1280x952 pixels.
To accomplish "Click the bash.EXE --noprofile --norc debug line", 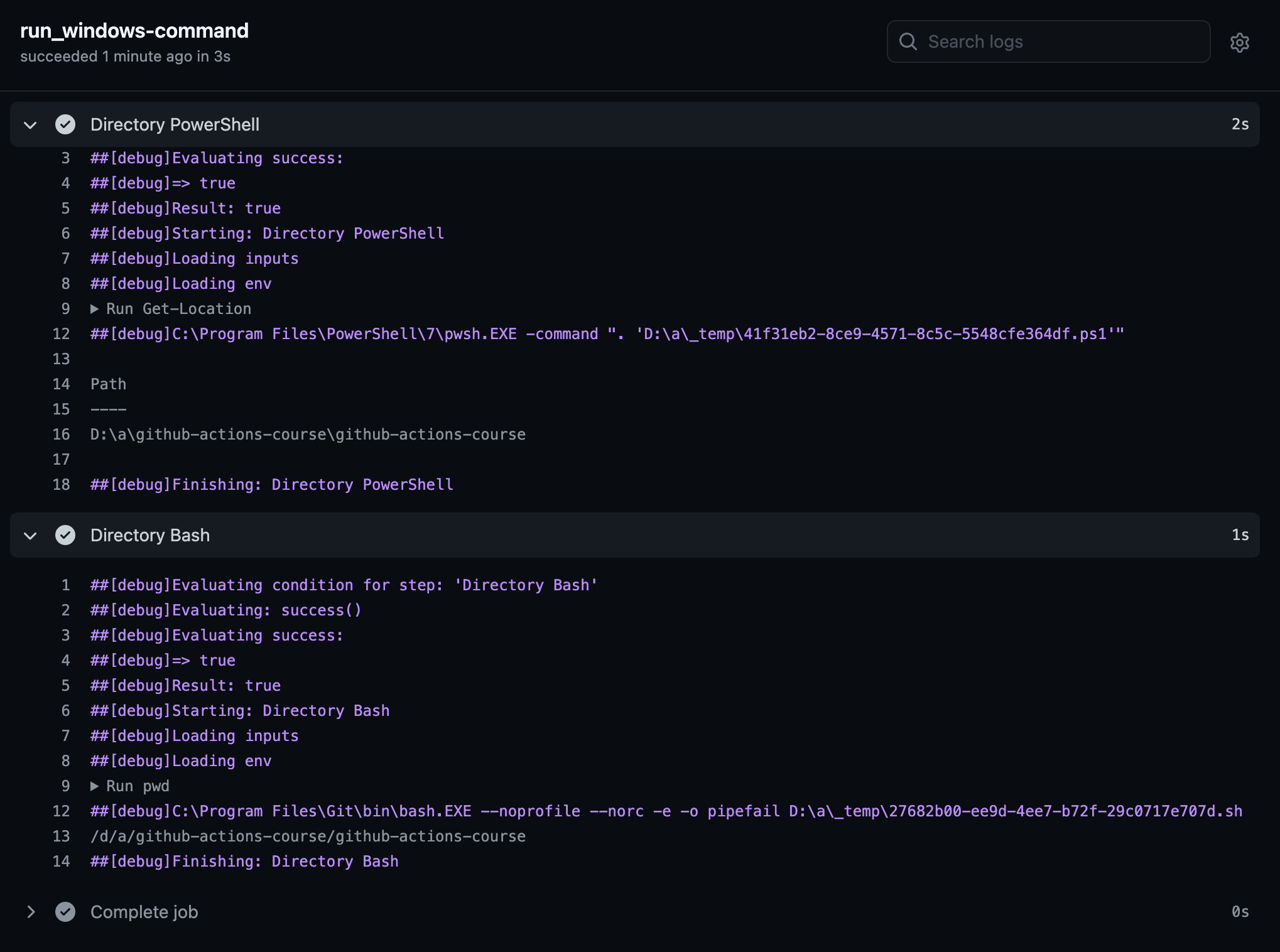I will click(x=666, y=811).
